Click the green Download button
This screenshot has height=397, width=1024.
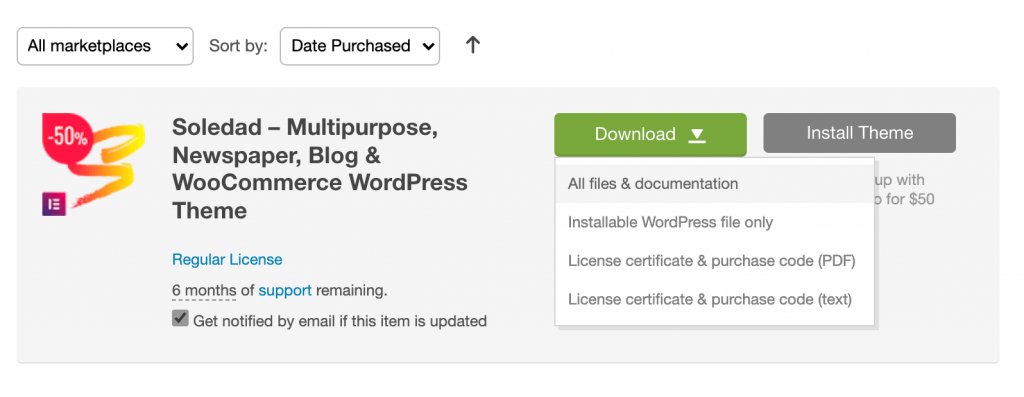pos(650,135)
